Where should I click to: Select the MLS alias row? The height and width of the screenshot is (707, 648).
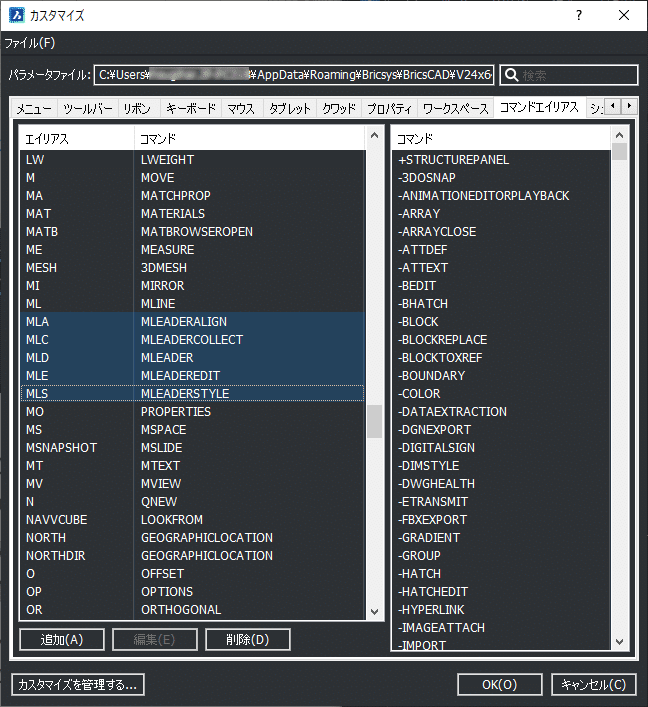pos(193,394)
